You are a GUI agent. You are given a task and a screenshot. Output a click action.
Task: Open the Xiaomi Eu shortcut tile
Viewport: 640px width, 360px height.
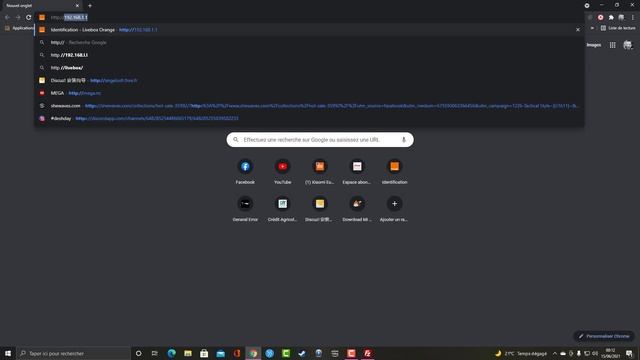(320, 171)
